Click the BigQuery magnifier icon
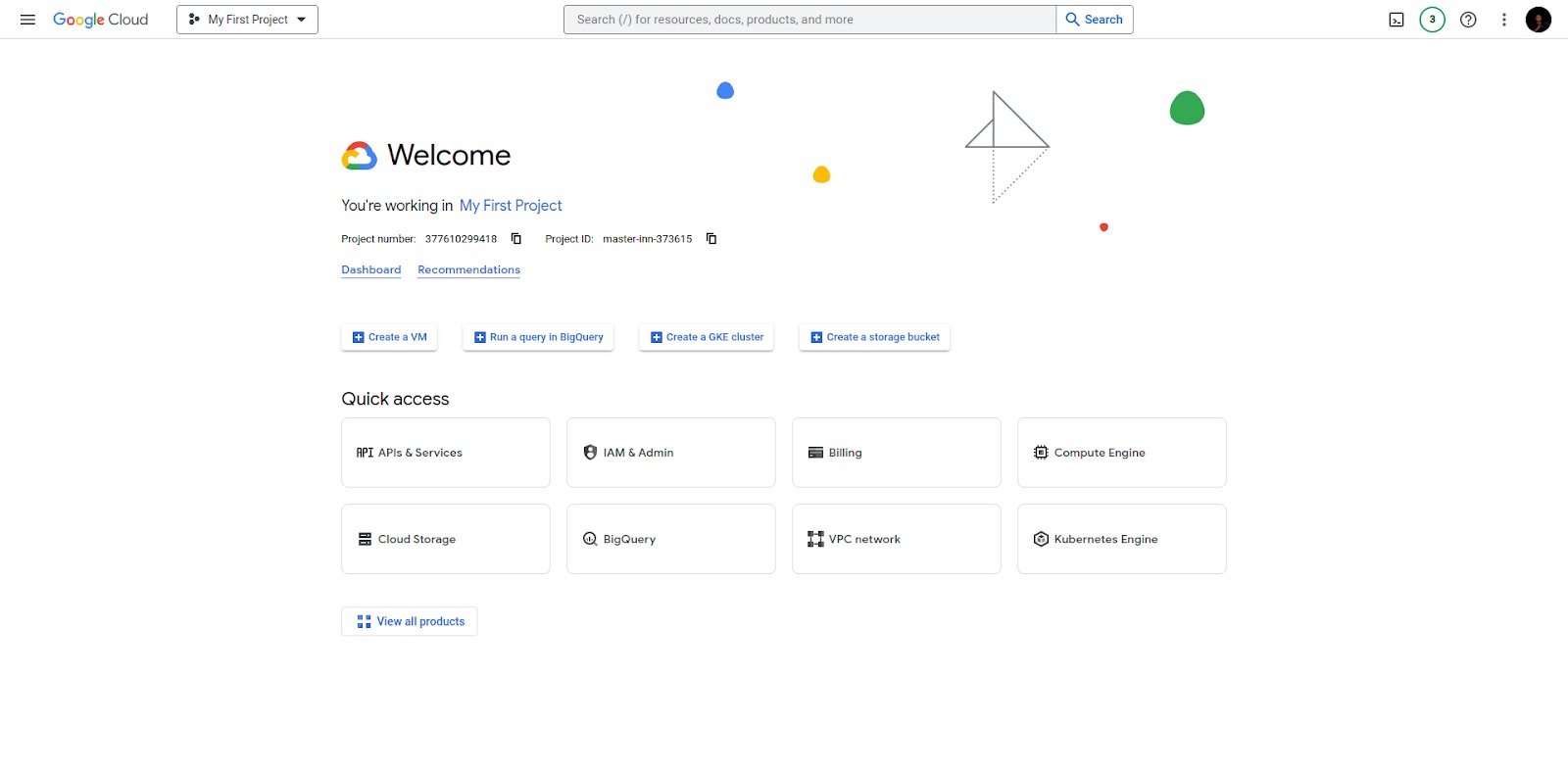Screen dimensions: 1568x775 click(590, 539)
